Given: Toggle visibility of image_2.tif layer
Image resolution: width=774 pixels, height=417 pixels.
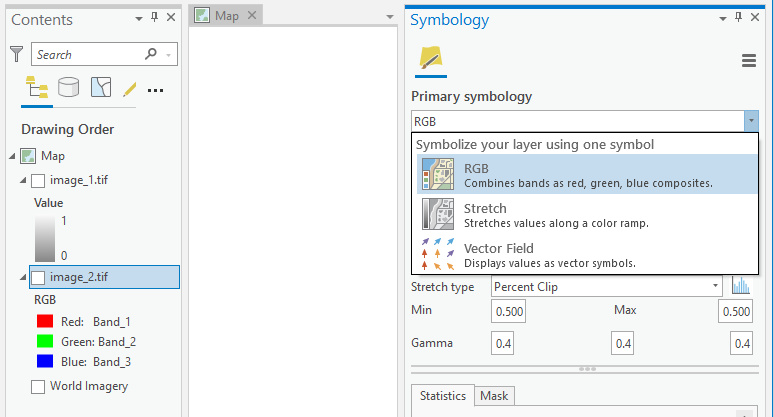Looking at the screenshot, I should pyautogui.click(x=38, y=277).
